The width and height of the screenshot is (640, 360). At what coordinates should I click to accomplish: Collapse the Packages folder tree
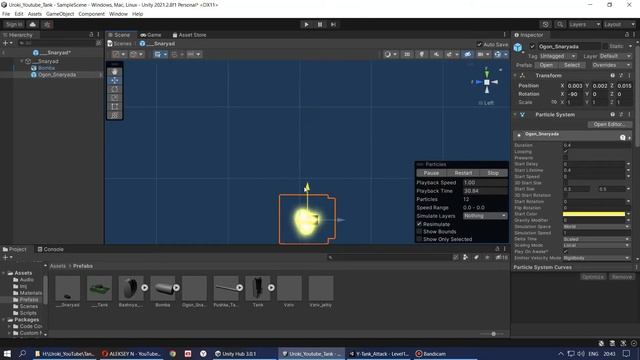4,320
